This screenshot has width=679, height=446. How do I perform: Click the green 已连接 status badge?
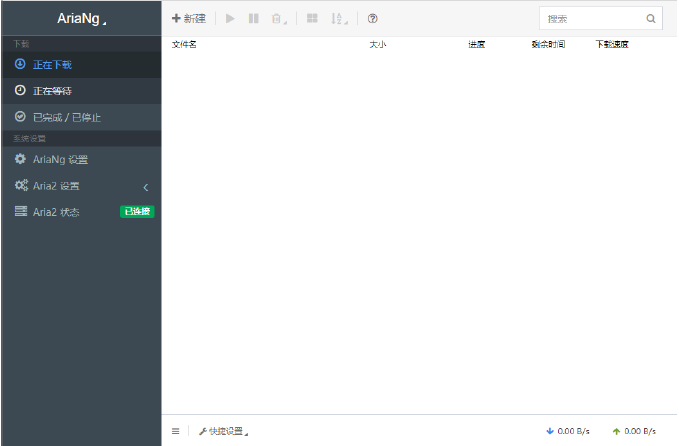point(137,212)
